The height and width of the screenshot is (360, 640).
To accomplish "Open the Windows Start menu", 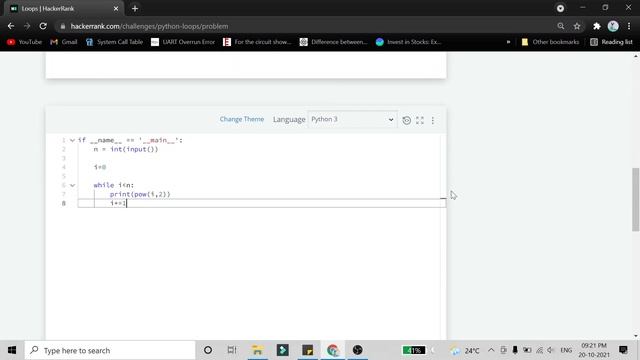I will (x=12, y=350).
